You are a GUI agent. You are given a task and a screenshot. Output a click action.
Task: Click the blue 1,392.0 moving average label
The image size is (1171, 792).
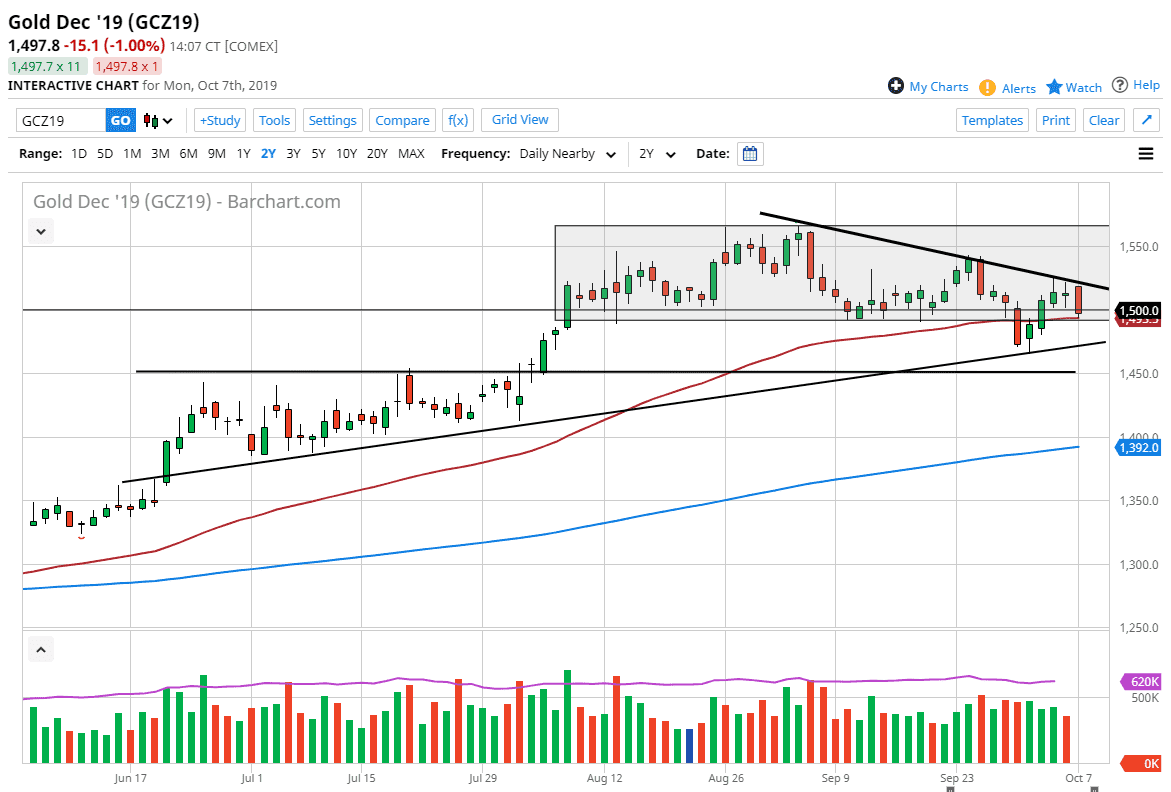point(1137,449)
